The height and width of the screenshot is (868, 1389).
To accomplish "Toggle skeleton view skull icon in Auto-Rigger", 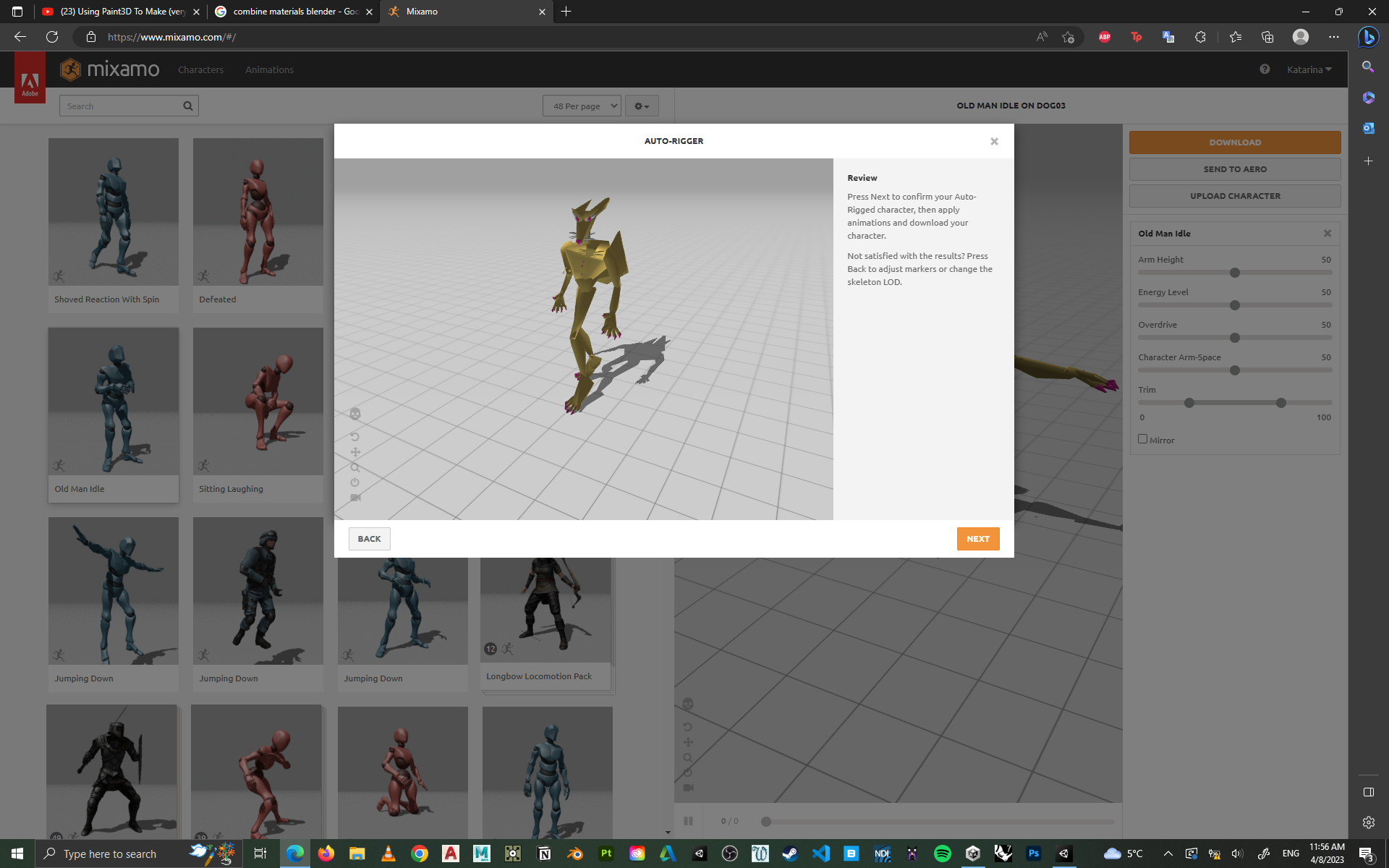I will (x=355, y=414).
